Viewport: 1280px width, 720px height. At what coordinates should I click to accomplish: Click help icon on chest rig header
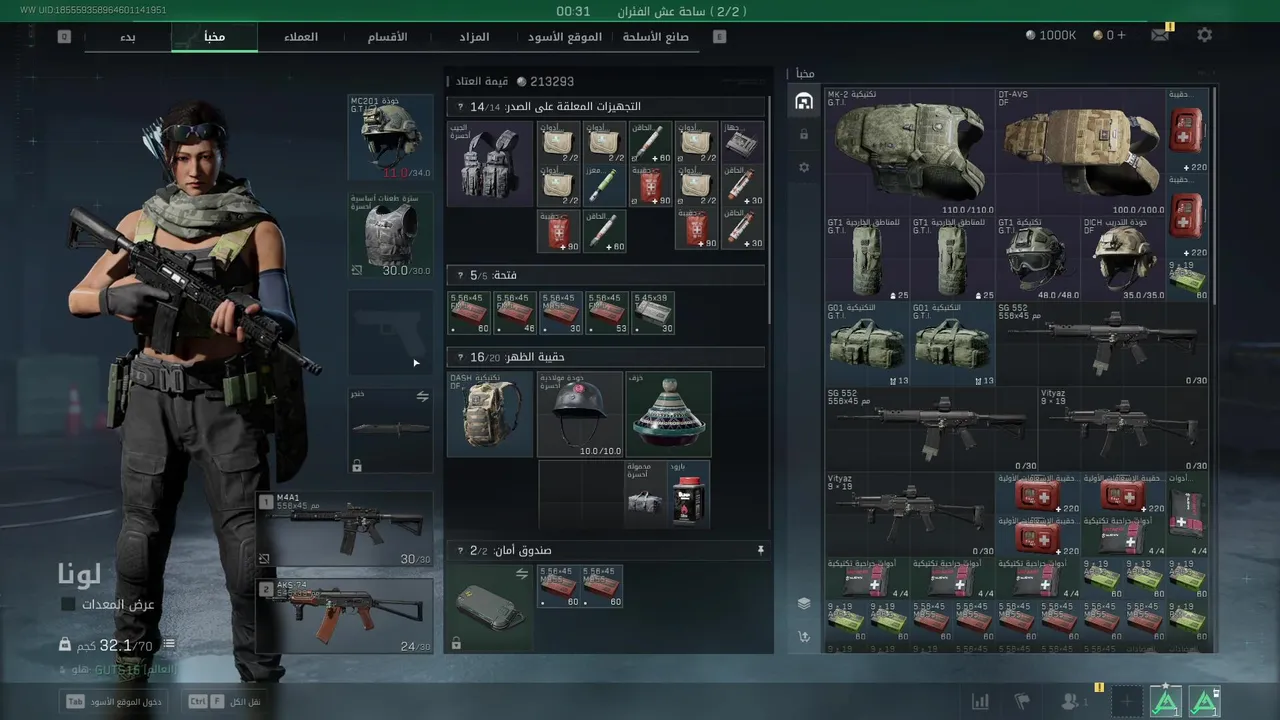point(460,107)
